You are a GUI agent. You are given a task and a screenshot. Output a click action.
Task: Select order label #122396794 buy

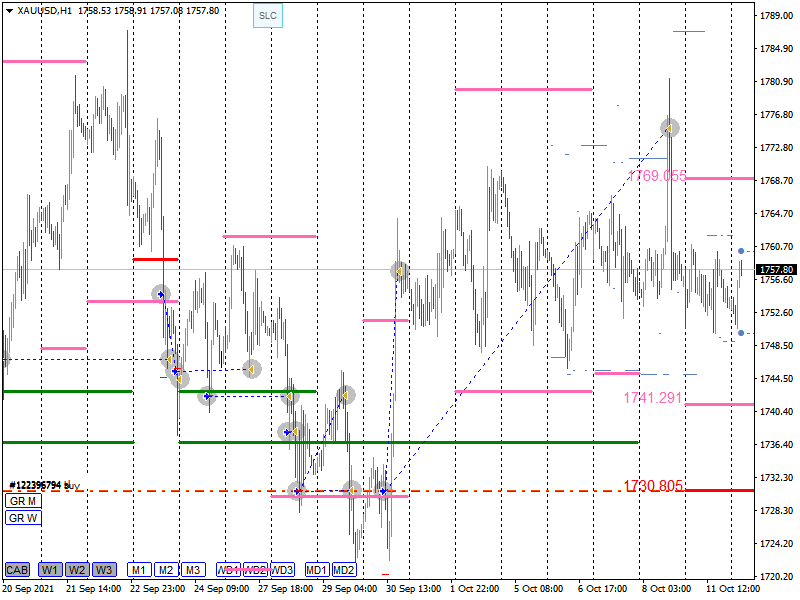[45, 485]
